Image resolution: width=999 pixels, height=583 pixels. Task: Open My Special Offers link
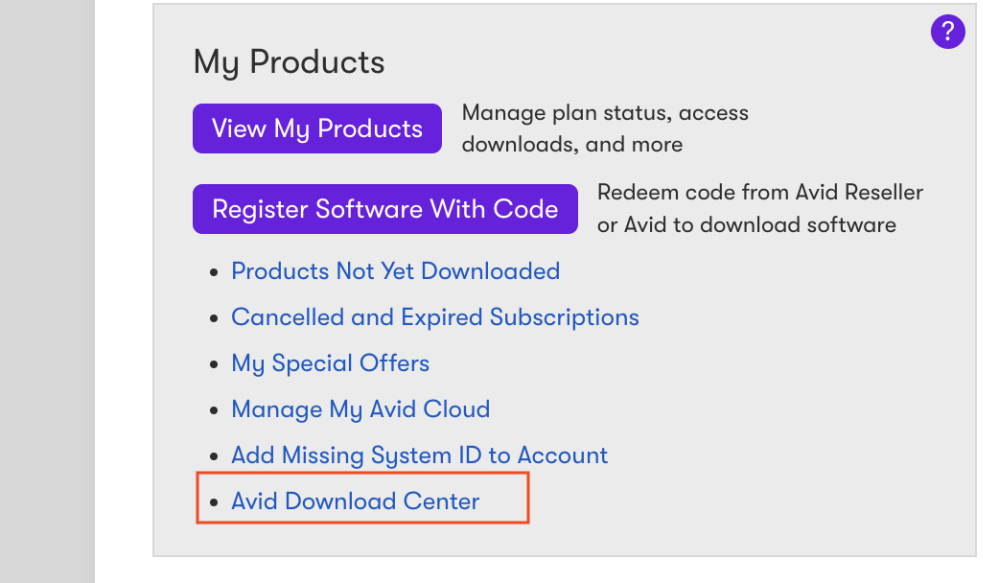click(x=331, y=363)
